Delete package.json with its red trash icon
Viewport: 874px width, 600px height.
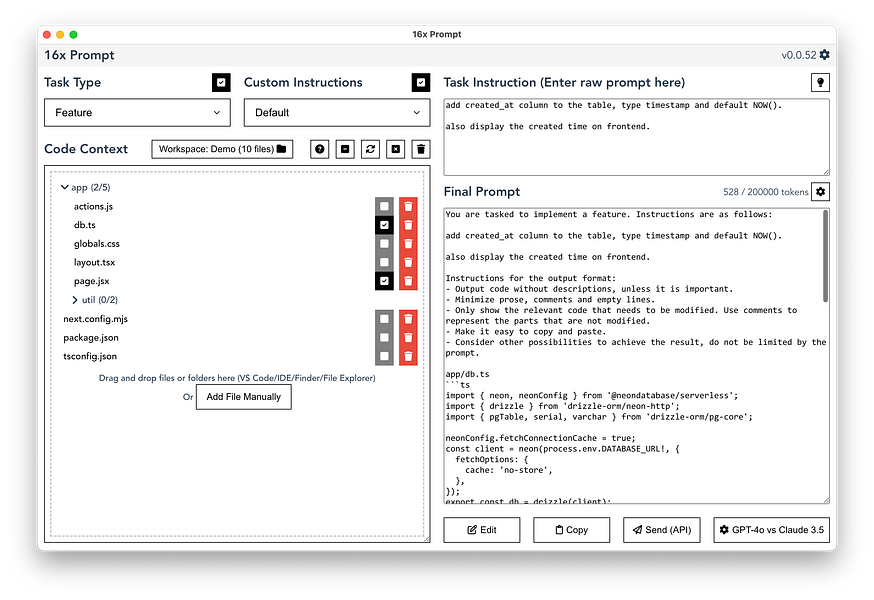[x=408, y=338]
